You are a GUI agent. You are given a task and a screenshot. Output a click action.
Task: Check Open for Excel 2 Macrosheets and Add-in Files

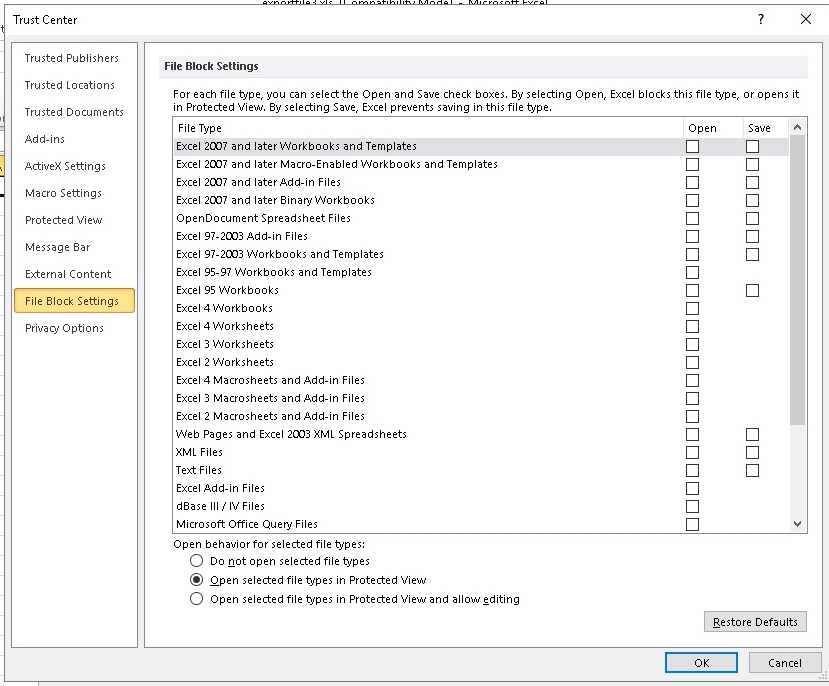click(692, 416)
